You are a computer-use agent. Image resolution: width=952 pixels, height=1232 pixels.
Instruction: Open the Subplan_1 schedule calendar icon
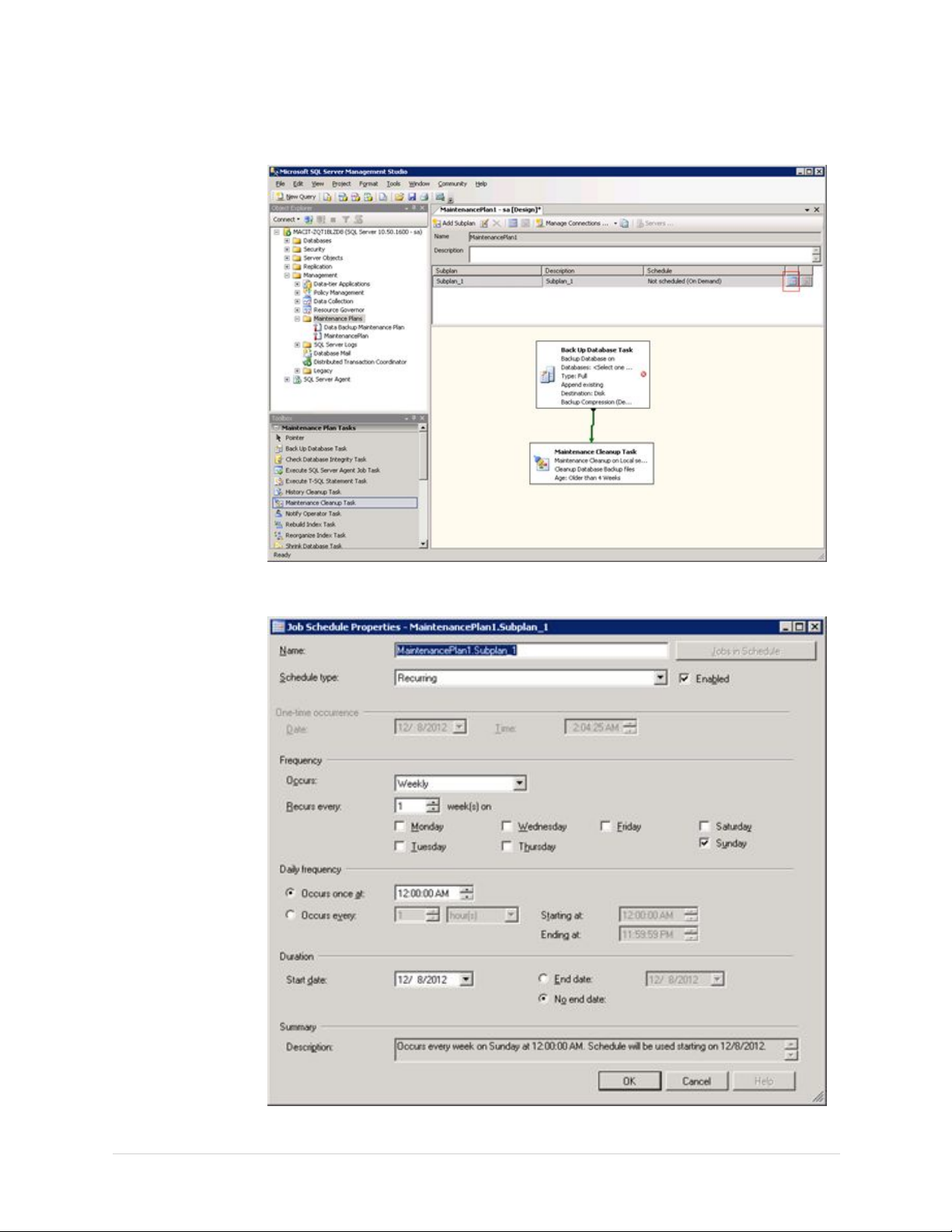coord(791,281)
